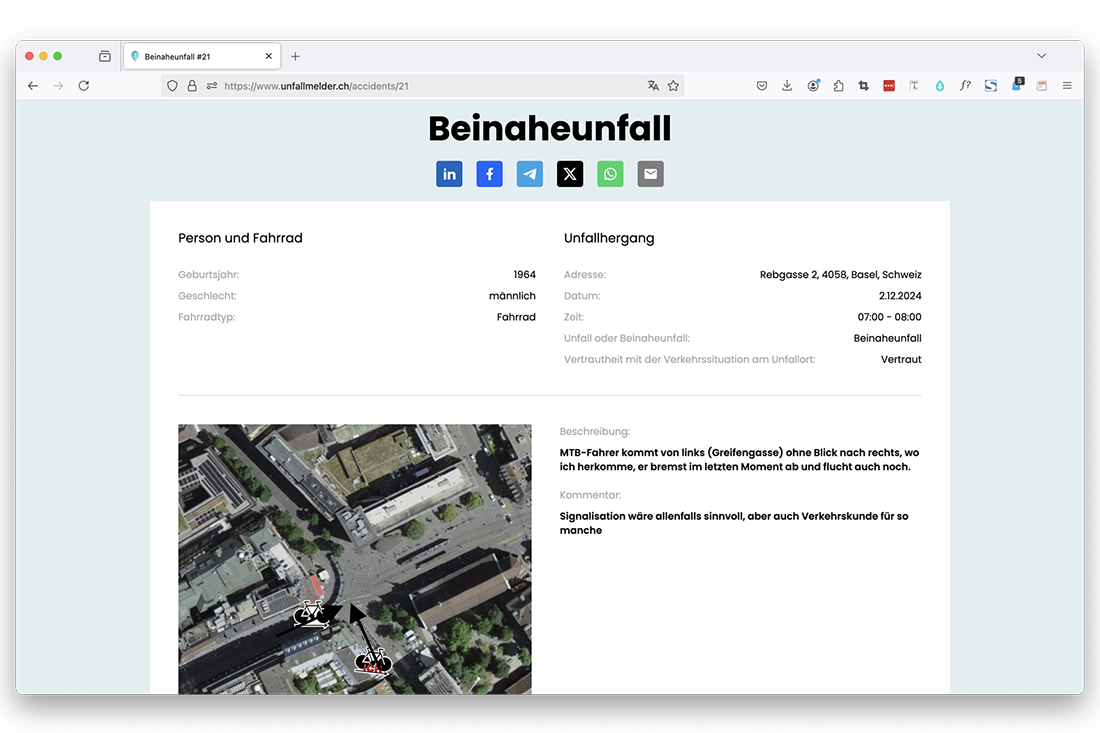This screenshot has height=733, width=1100.
Task: Open the Firefox account icon
Action: pyautogui.click(x=813, y=86)
